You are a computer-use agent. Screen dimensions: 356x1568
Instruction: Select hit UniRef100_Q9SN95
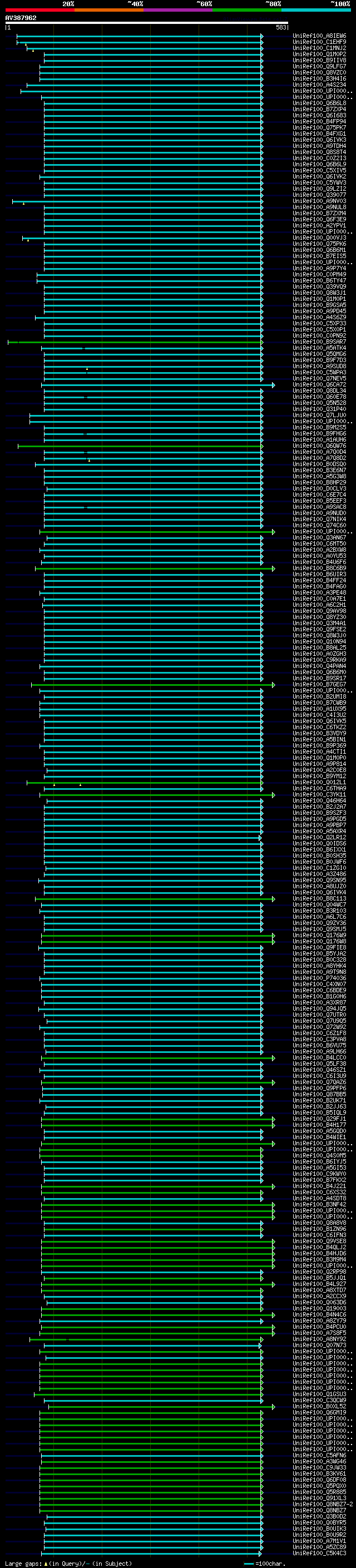(319, 880)
